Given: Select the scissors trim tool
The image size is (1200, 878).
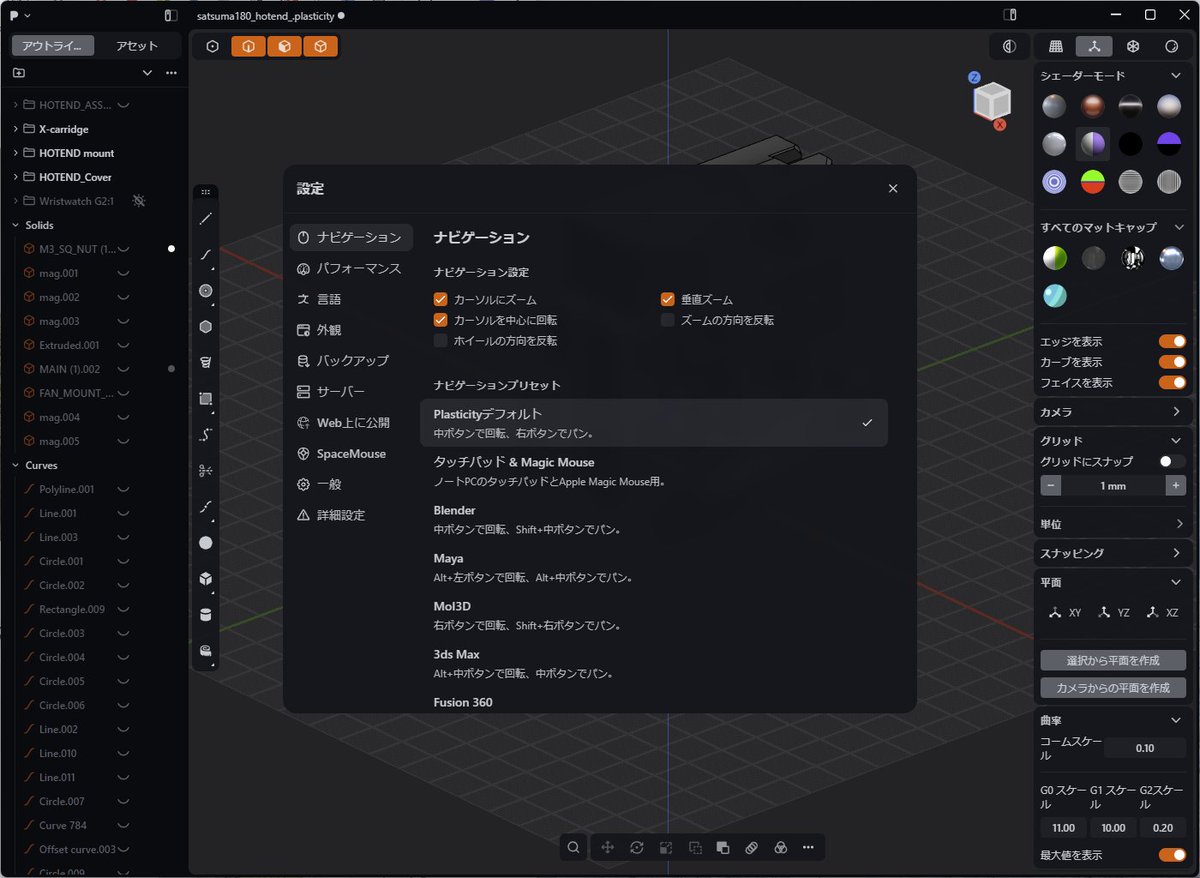Looking at the screenshot, I should coord(206,470).
